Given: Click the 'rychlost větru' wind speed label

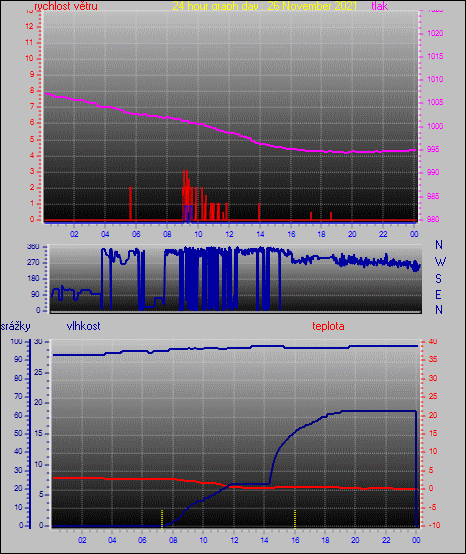Looking at the screenshot, I should coord(66,6).
